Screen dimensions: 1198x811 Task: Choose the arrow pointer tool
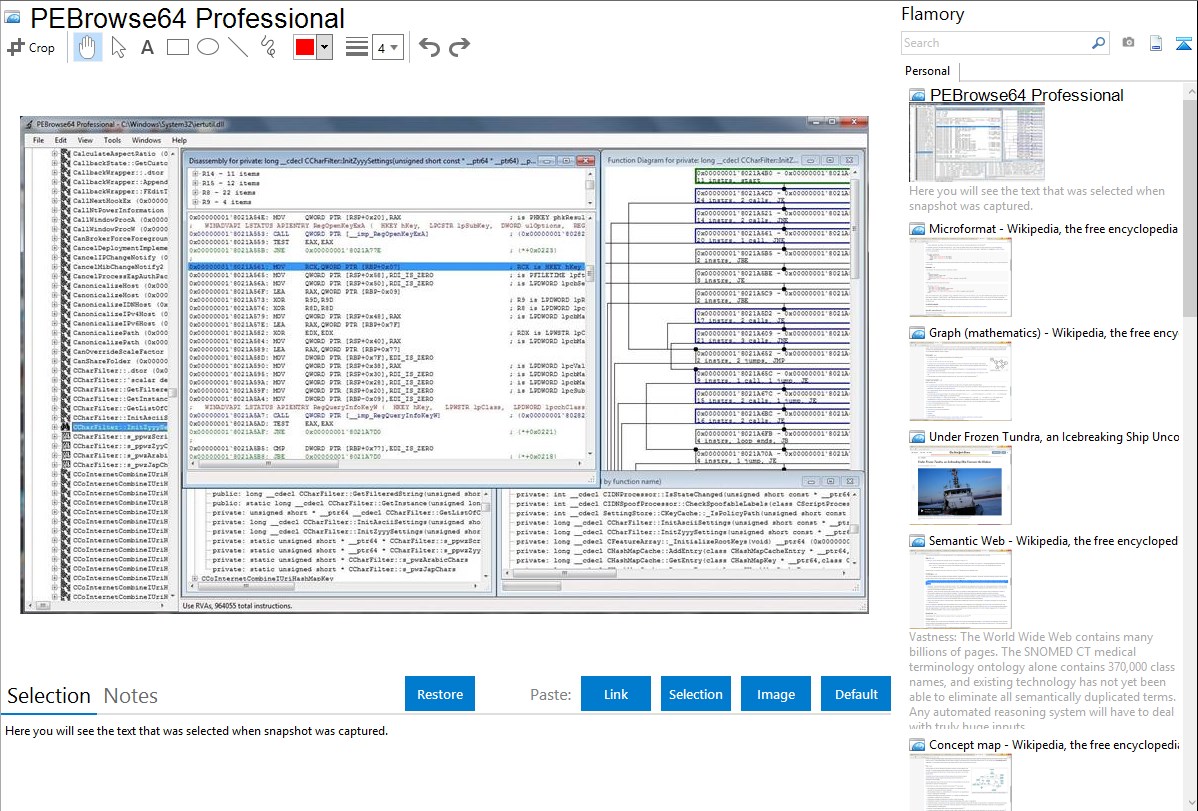(118, 47)
